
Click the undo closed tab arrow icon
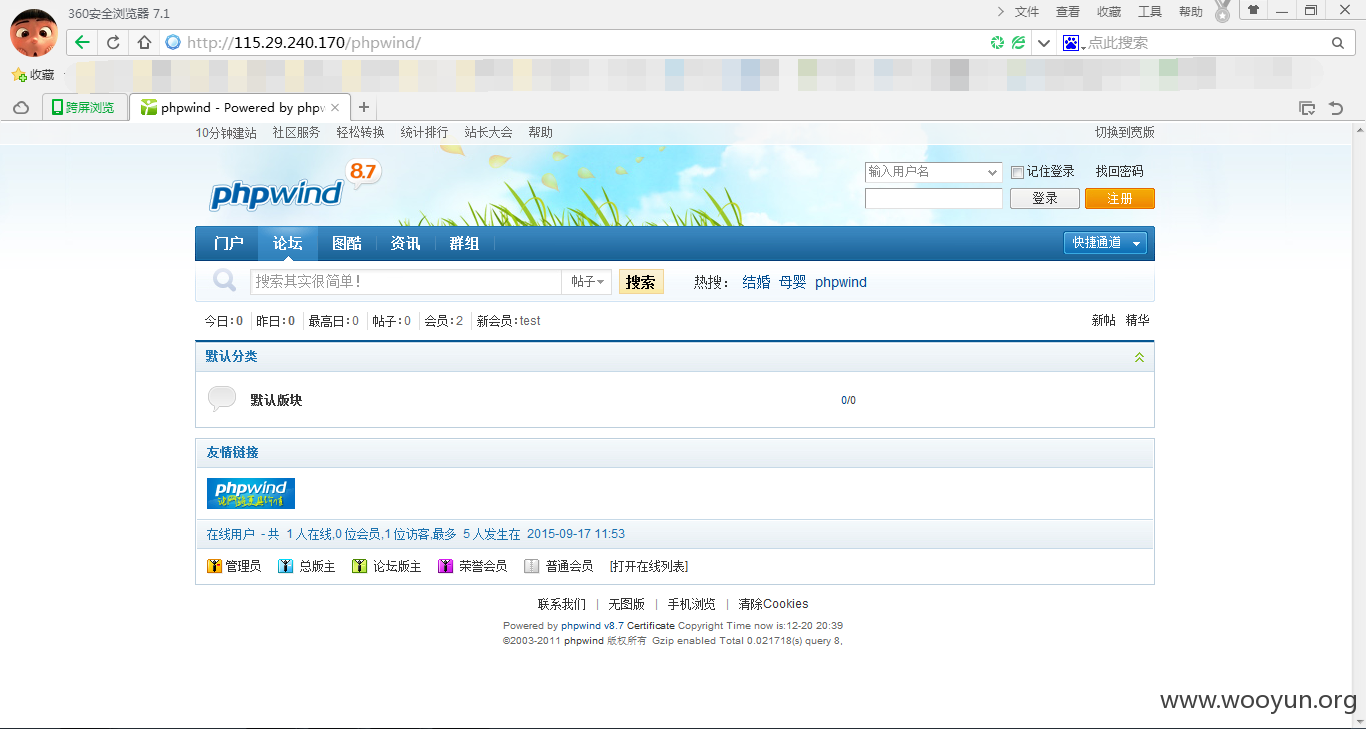[1336, 108]
